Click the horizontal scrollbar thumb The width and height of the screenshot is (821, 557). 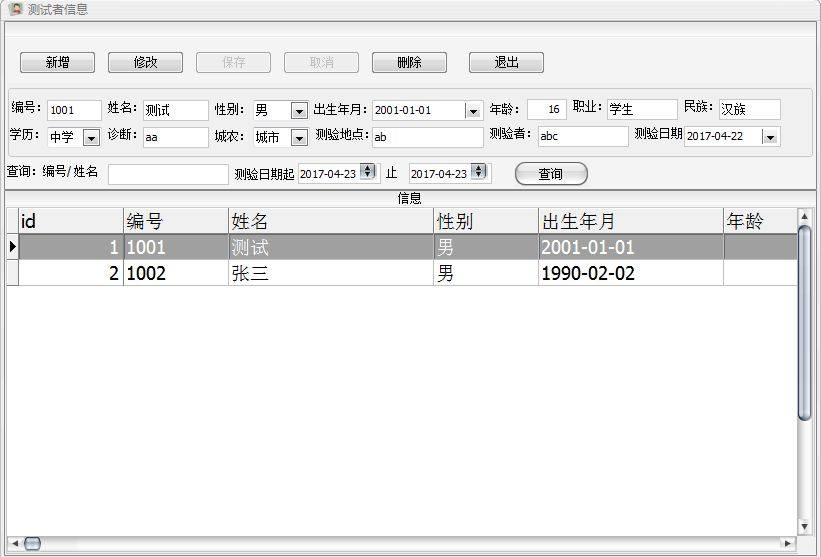(x=32, y=543)
